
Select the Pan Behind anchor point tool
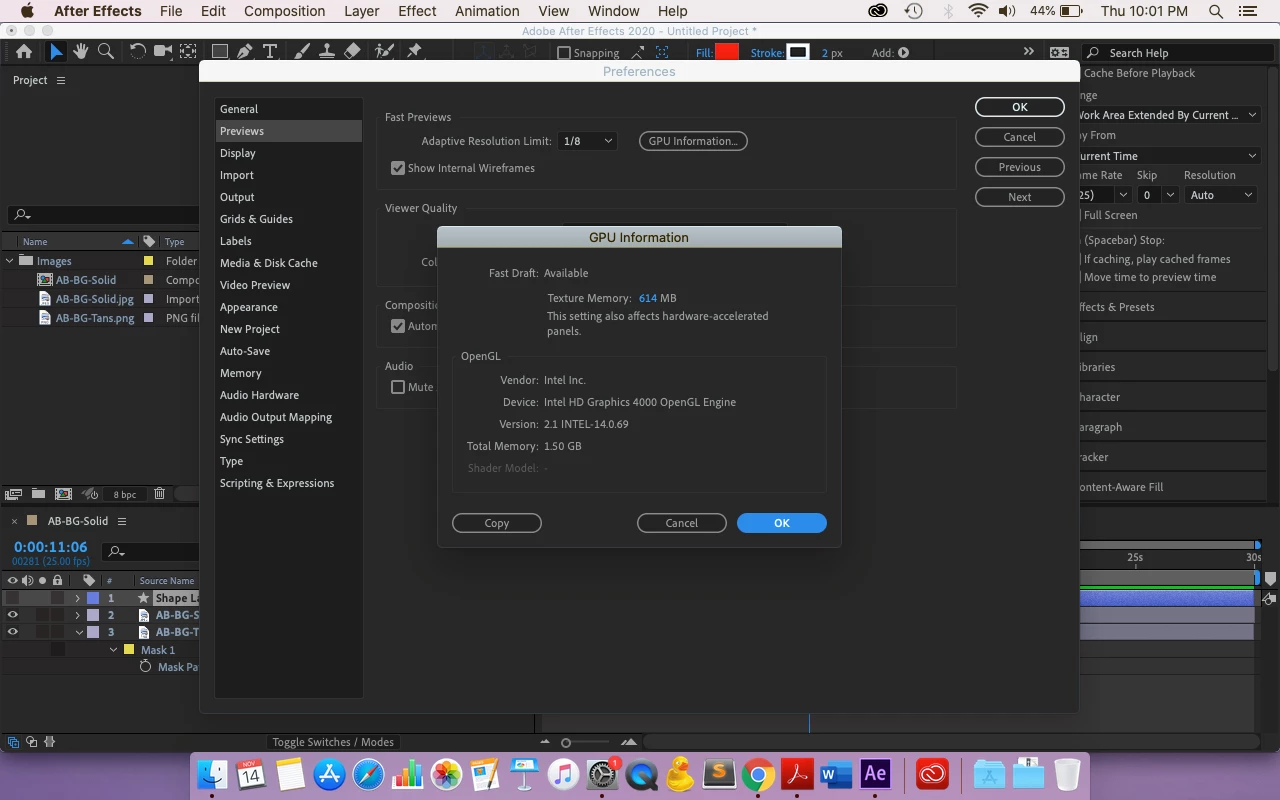(186, 52)
